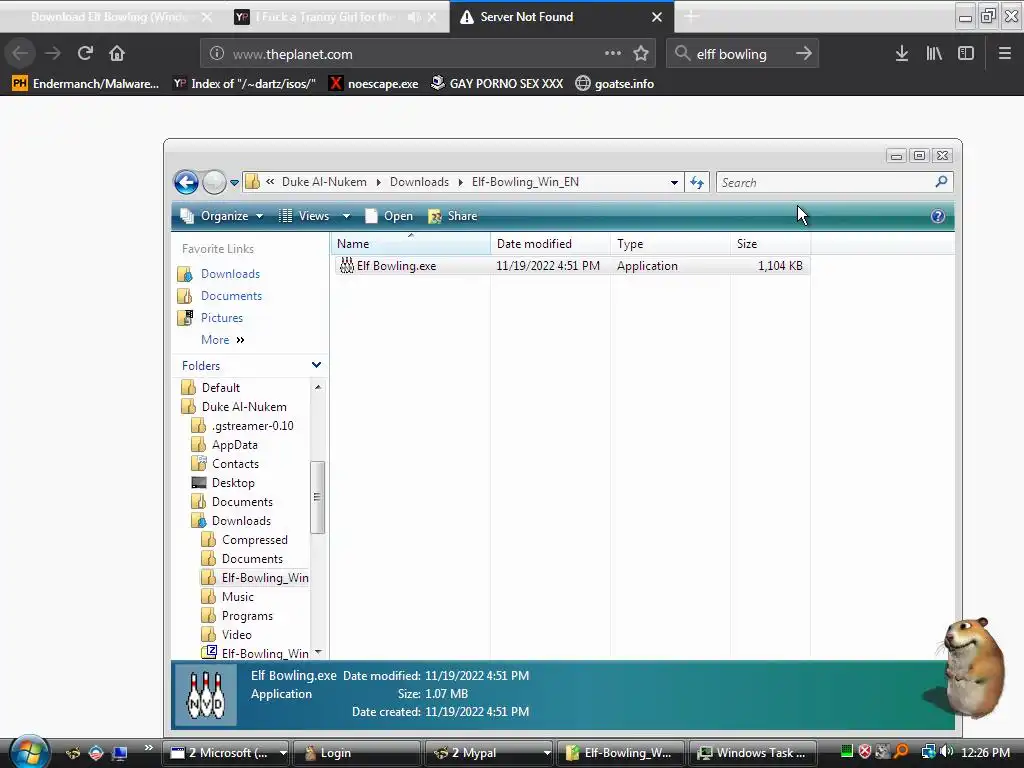This screenshot has height=768, width=1024.
Task: Expand More favorite links
Action: (222, 340)
